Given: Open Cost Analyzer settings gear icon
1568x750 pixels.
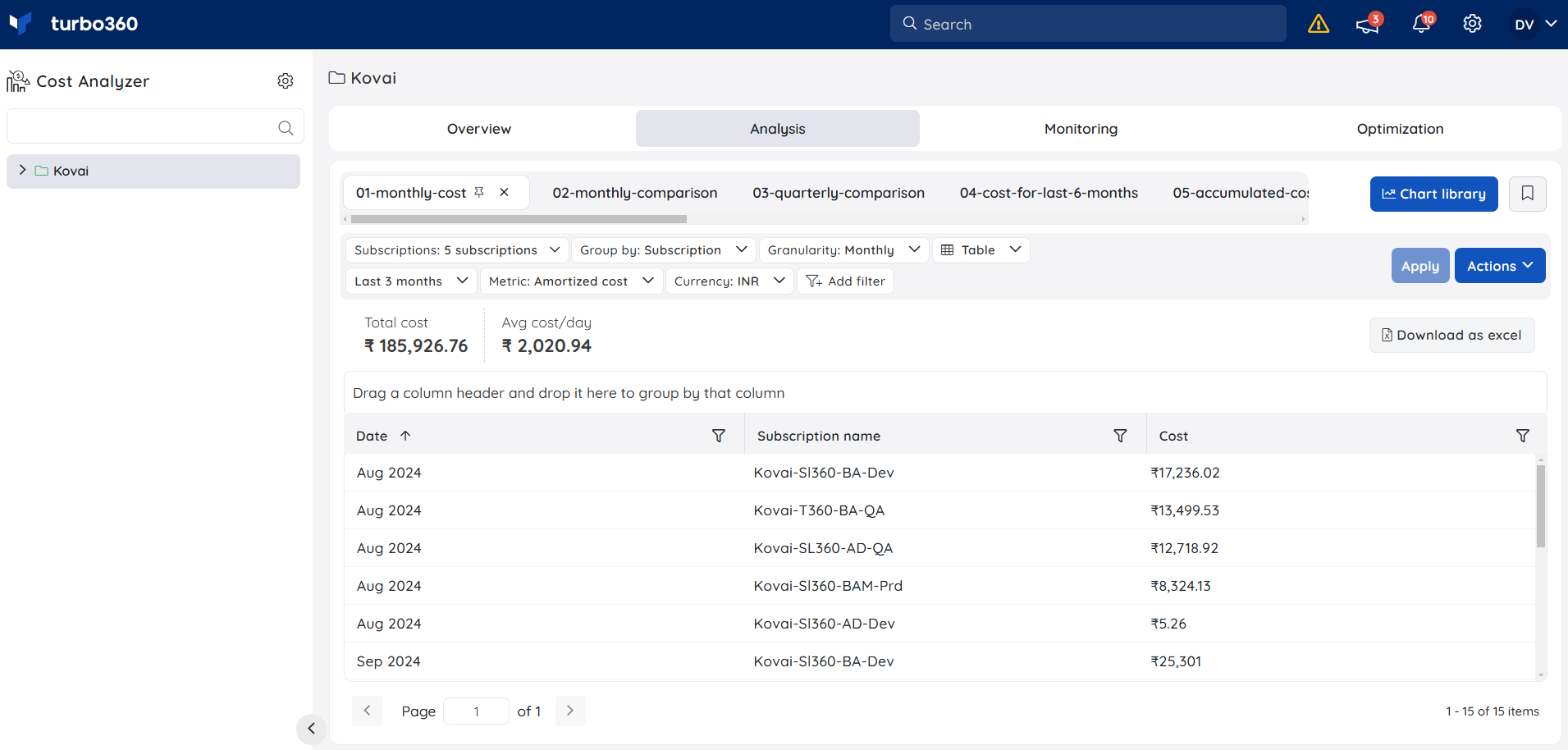Looking at the screenshot, I should click(x=286, y=80).
